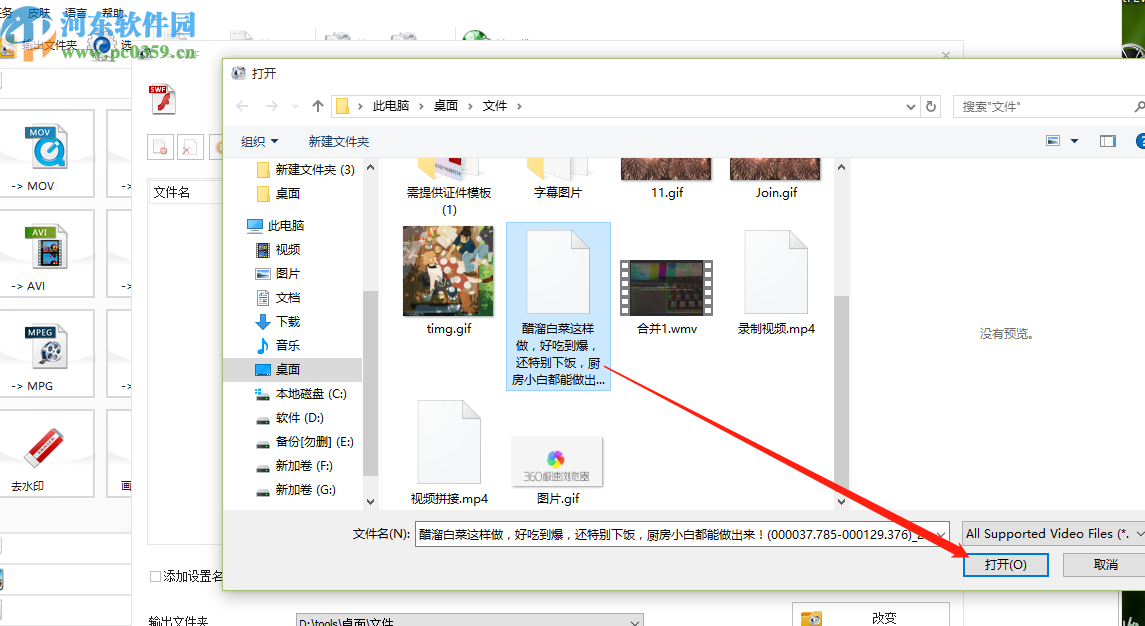Open output folder path dropdown
This screenshot has width=1145, height=626.
pyautogui.click(x=636, y=621)
